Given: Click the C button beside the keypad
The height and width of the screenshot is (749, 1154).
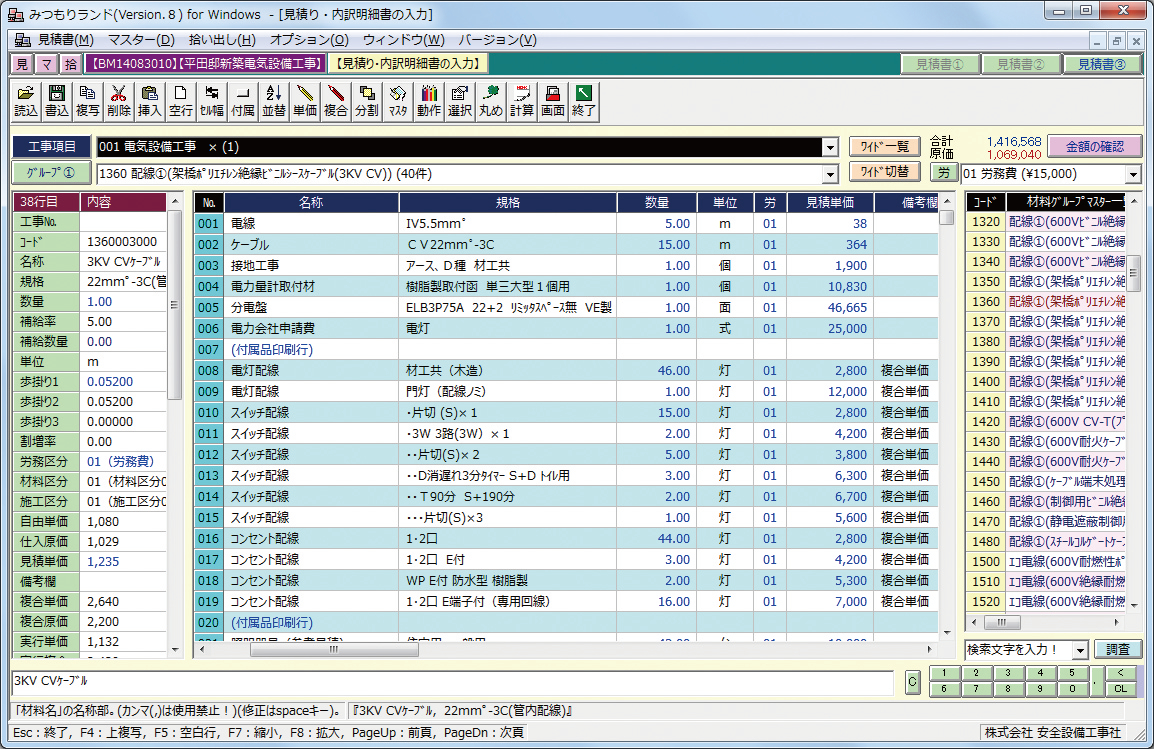Looking at the screenshot, I should pos(912,682).
